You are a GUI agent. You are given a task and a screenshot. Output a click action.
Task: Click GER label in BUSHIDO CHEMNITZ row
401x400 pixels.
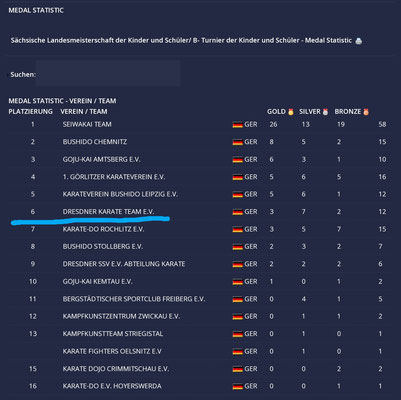tap(251, 142)
